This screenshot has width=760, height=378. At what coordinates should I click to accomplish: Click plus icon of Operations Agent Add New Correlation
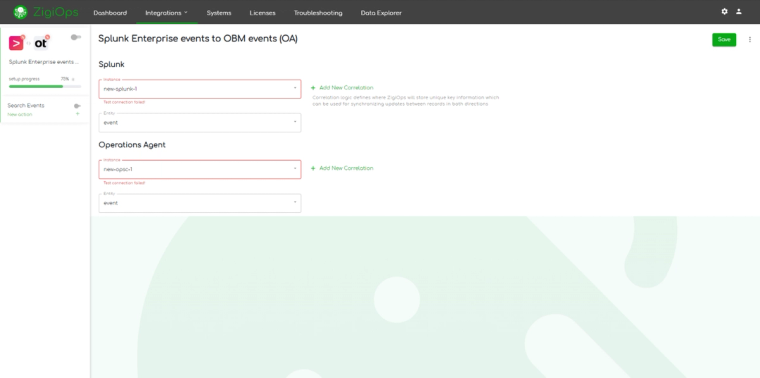313,168
